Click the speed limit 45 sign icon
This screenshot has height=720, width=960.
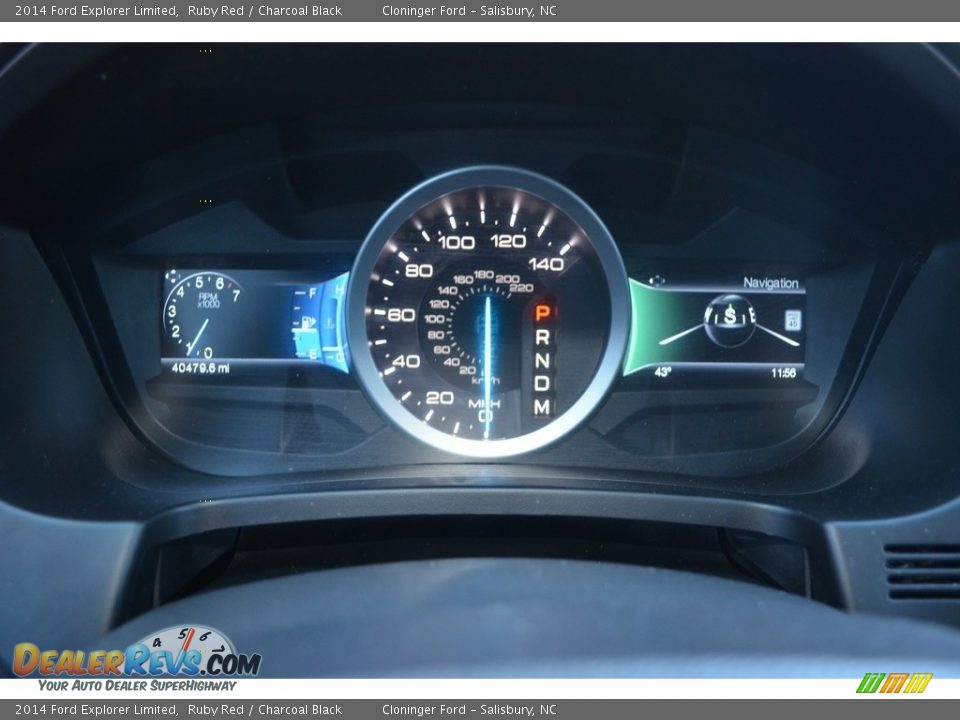[792, 320]
